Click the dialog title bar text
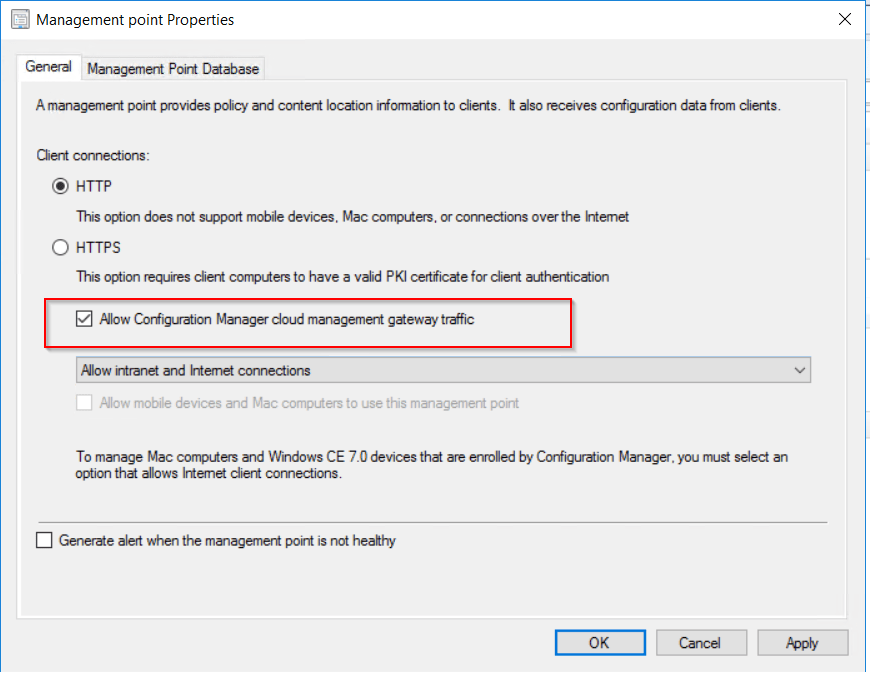This screenshot has width=870, height=677. tap(136, 19)
